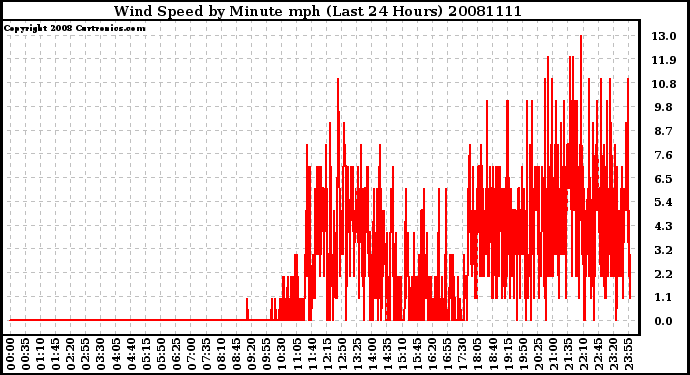The image size is (690, 375).
Task: Click the y-axis value 7.6
Action: pos(664,155)
